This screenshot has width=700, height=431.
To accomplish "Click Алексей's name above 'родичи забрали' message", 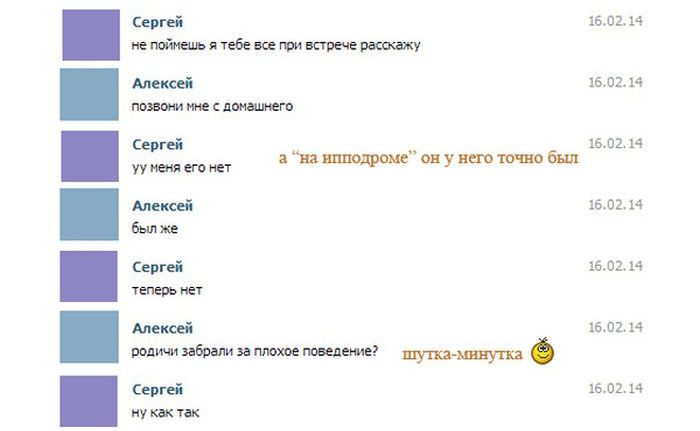I will [x=162, y=328].
